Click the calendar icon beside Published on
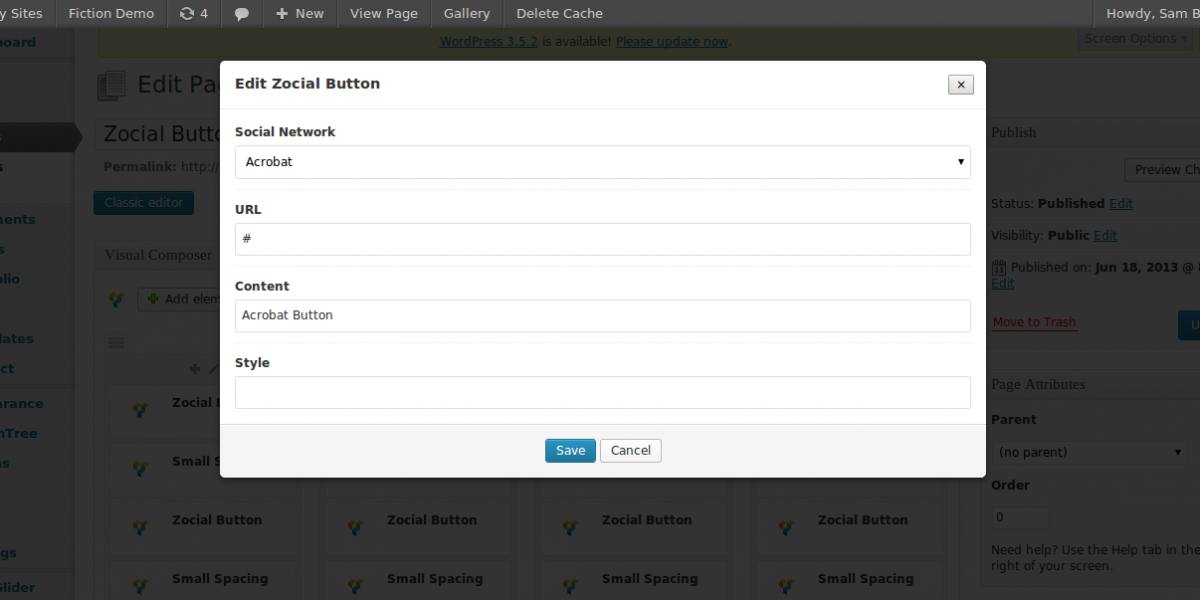 pyautogui.click(x=998, y=268)
